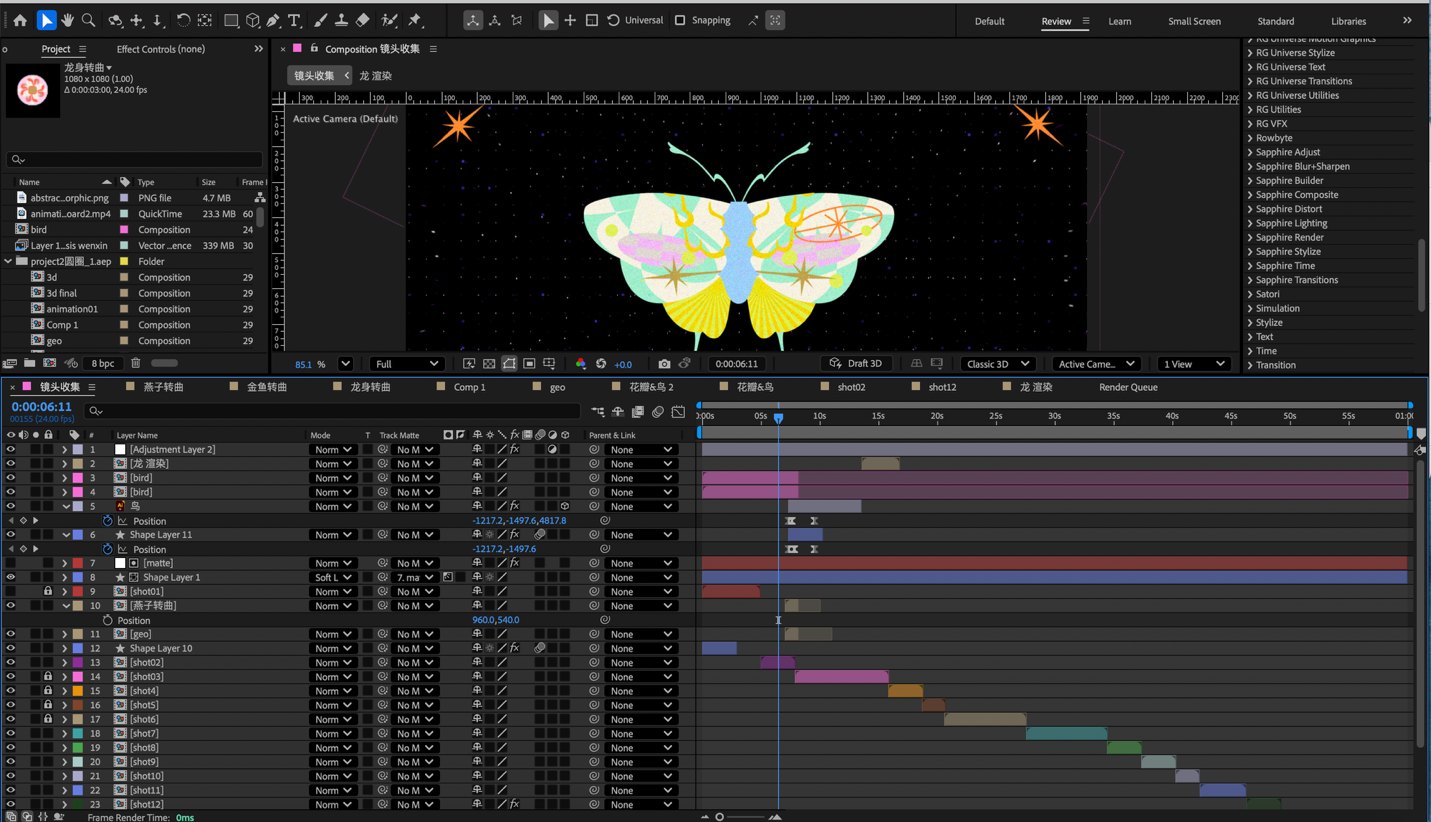Switch to the Learn workspace
Viewport: 1431px width, 822px height.
pyautogui.click(x=1120, y=21)
